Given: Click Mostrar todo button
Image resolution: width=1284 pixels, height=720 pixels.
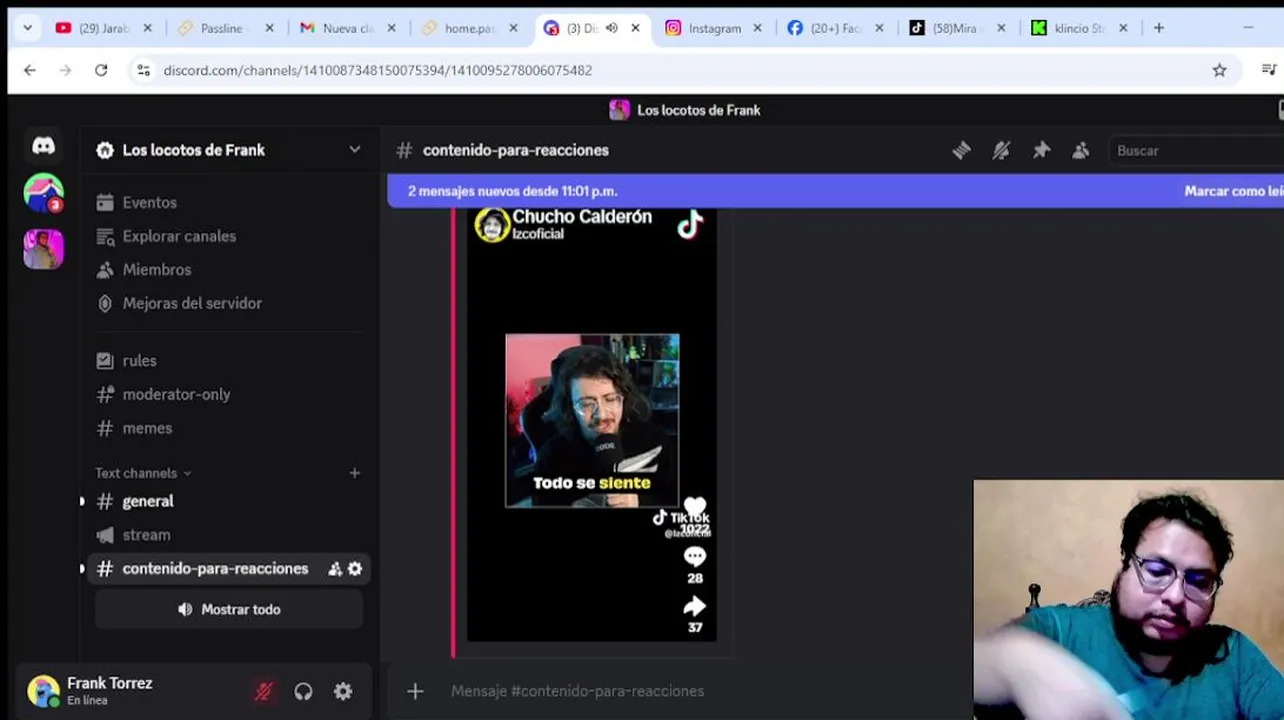Looking at the screenshot, I should point(229,609).
